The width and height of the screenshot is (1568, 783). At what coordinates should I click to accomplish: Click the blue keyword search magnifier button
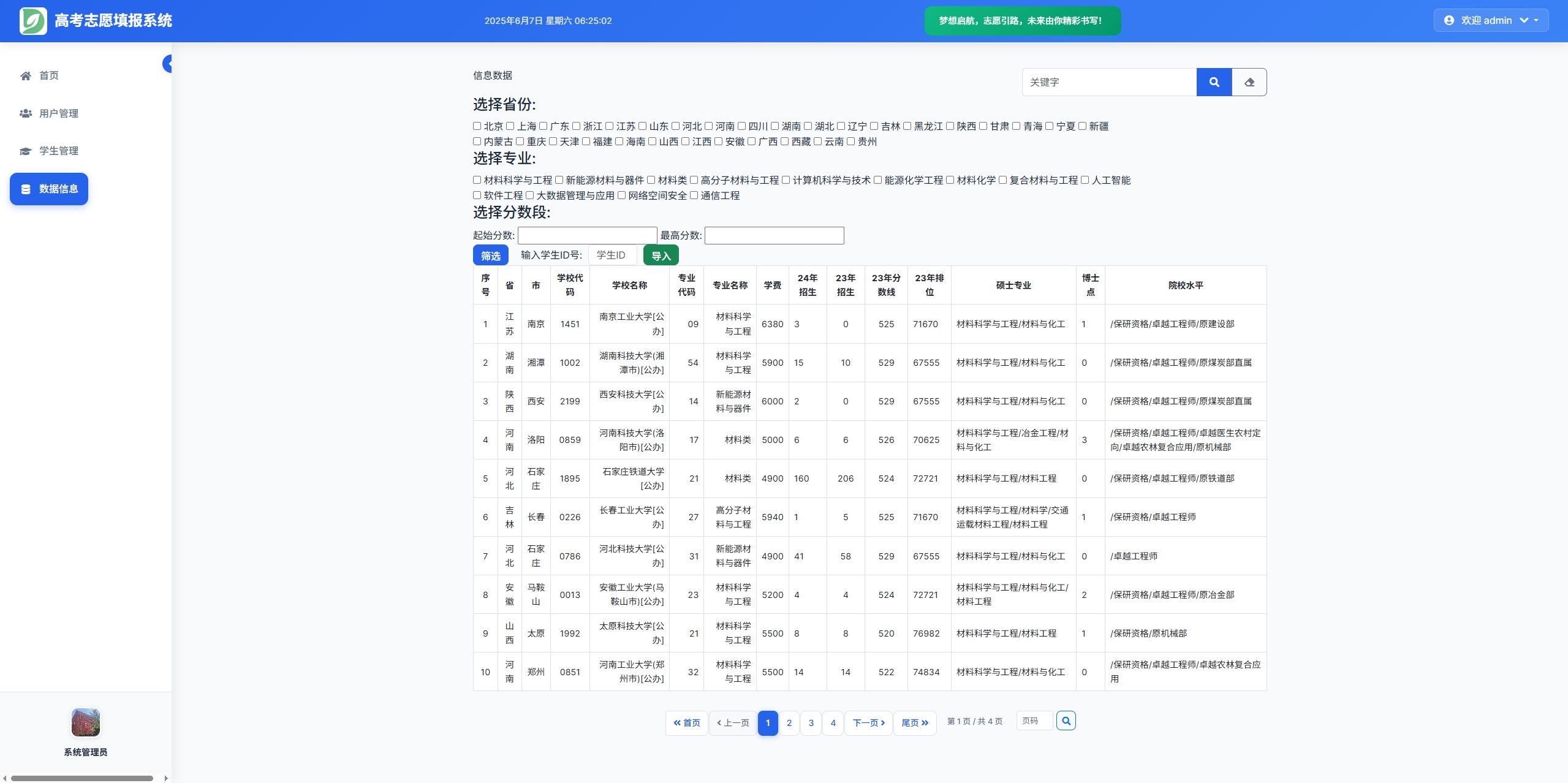click(x=1213, y=82)
